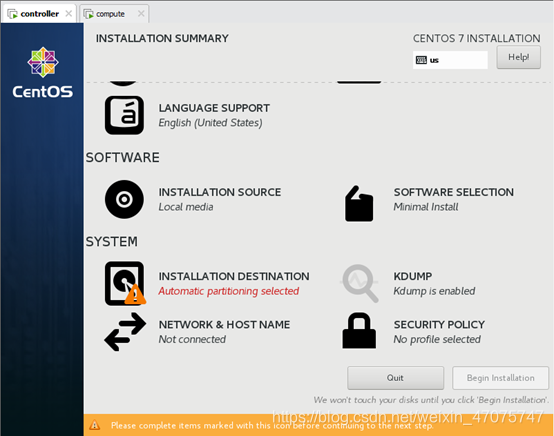Click the compute tab VM icon

[89, 14]
